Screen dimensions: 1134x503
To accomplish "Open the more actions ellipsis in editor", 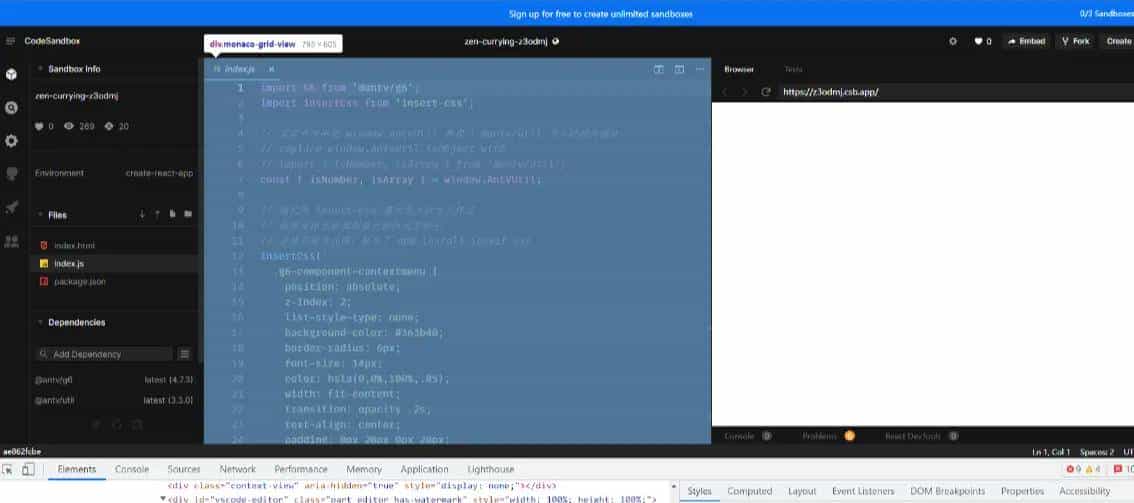I will [x=700, y=69].
